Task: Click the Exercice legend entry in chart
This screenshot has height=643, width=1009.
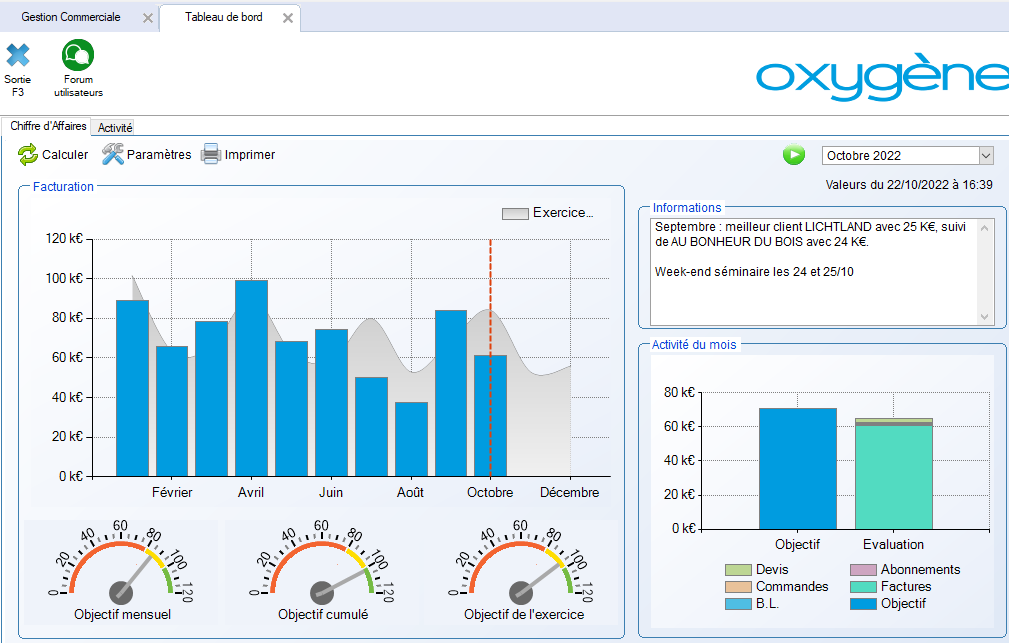Action: (548, 213)
